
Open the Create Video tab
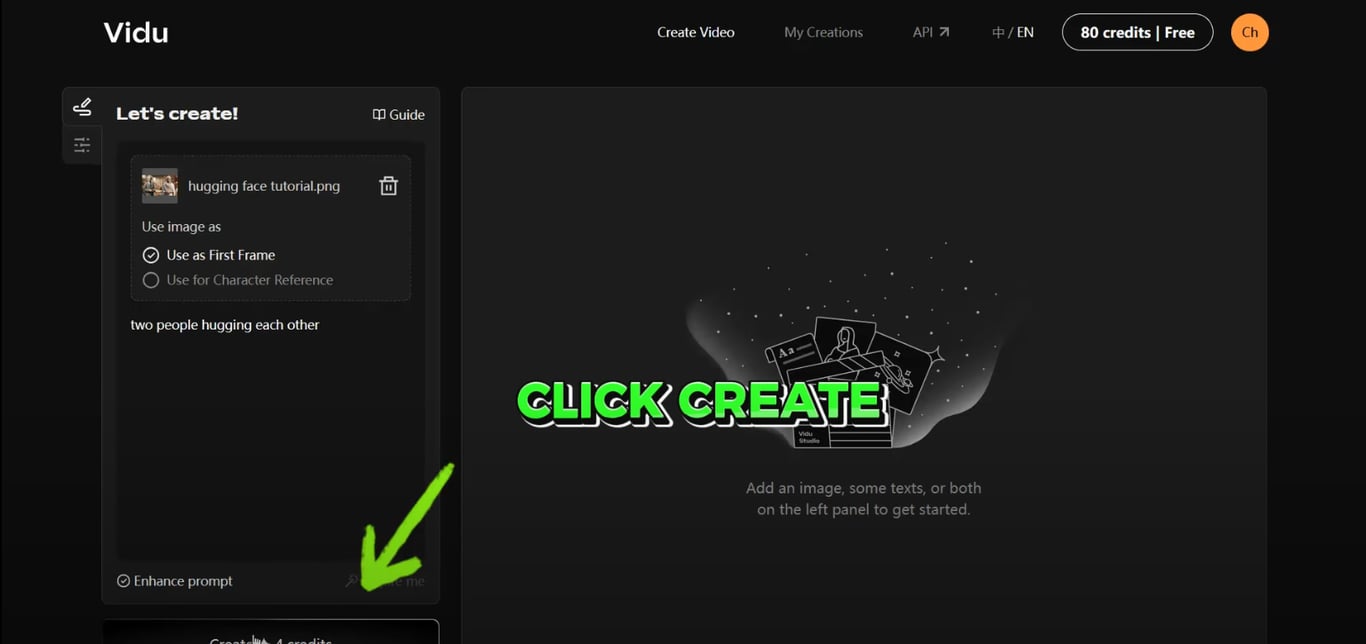point(696,32)
